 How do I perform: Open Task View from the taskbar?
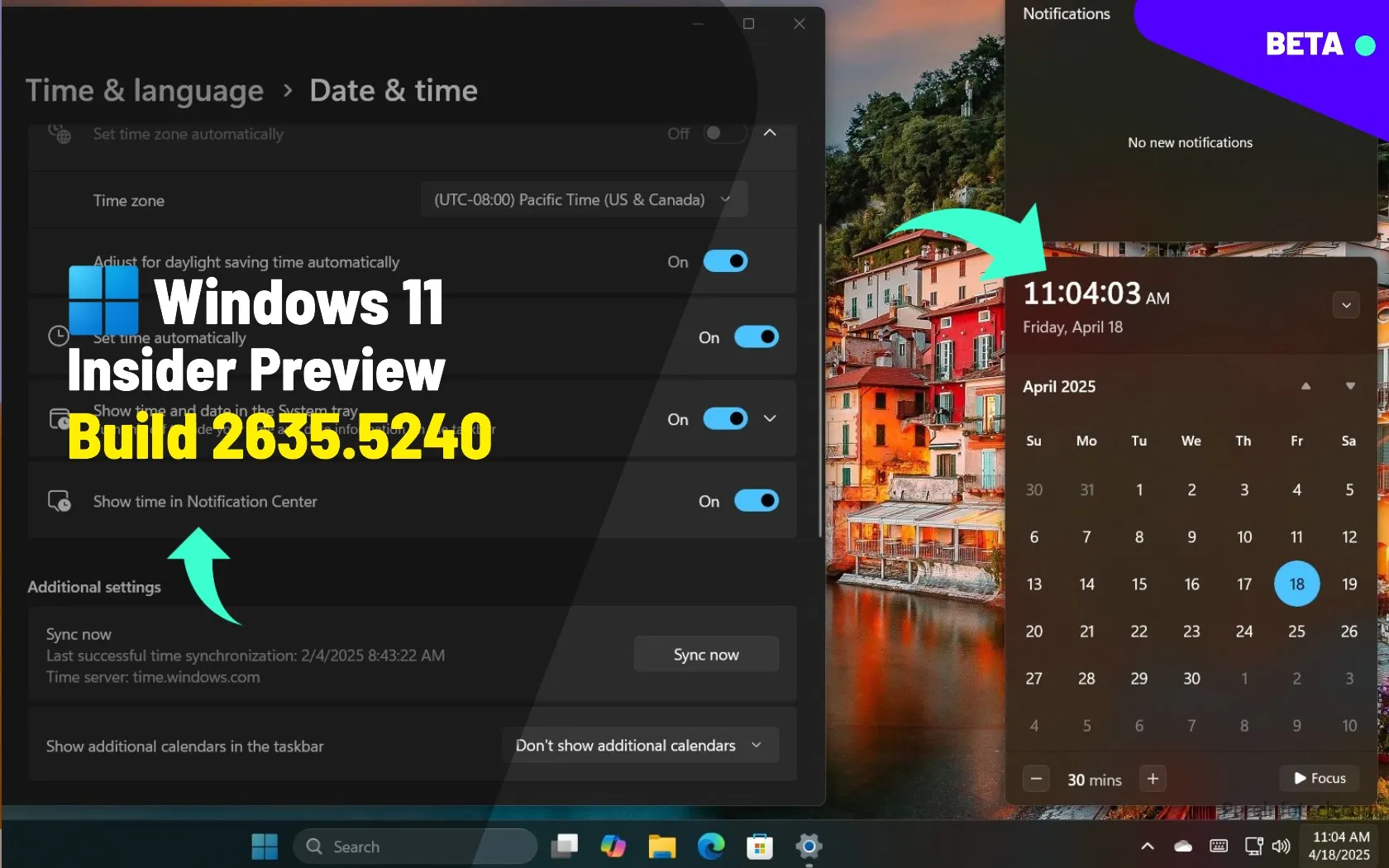[565, 846]
